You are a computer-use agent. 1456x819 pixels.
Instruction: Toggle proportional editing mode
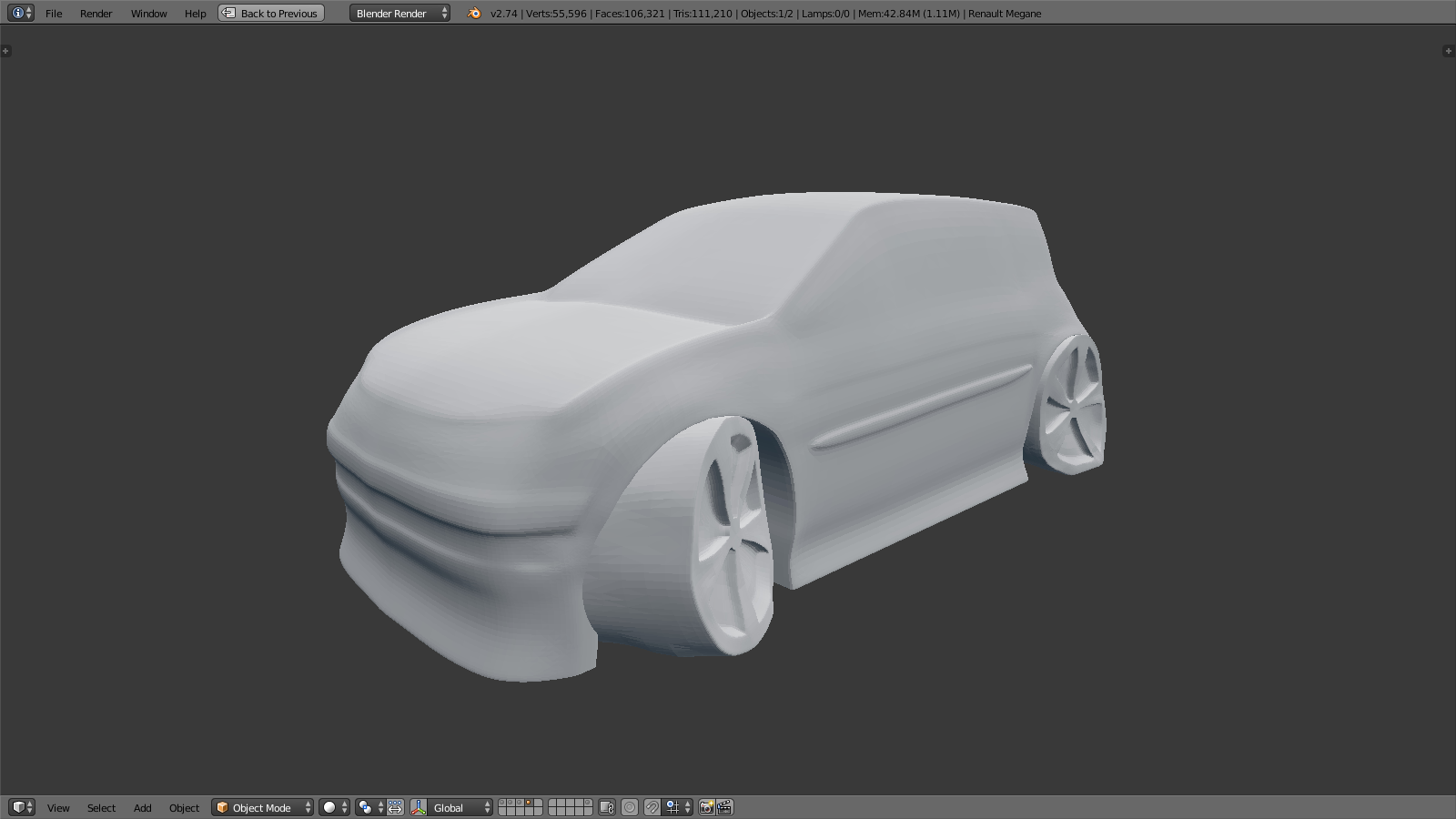point(630,807)
